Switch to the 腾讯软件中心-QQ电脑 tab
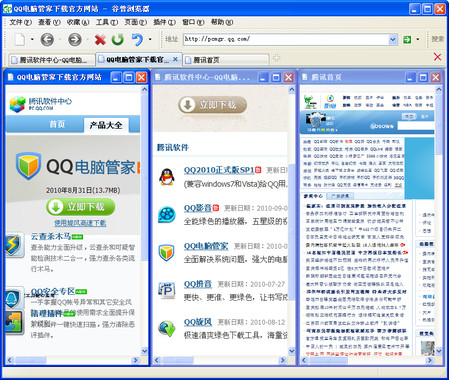Screen dimensions: 449x380 [x=52, y=60]
